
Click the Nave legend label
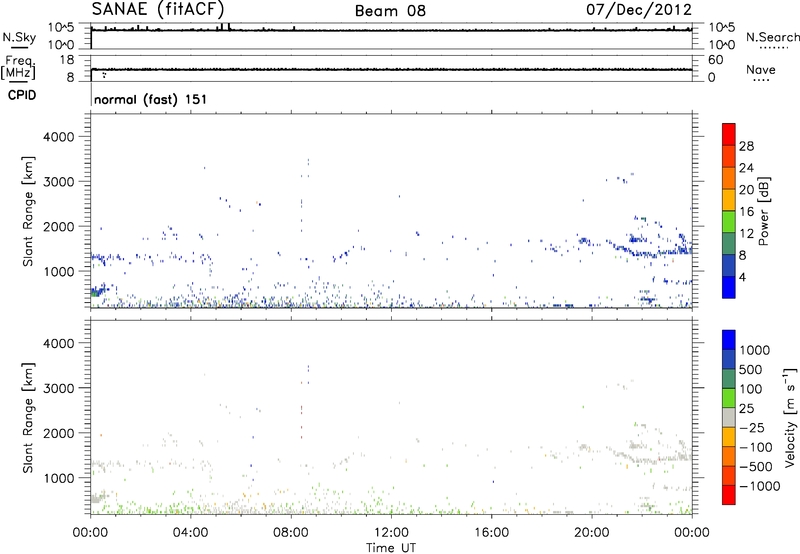pyautogui.click(x=761, y=69)
